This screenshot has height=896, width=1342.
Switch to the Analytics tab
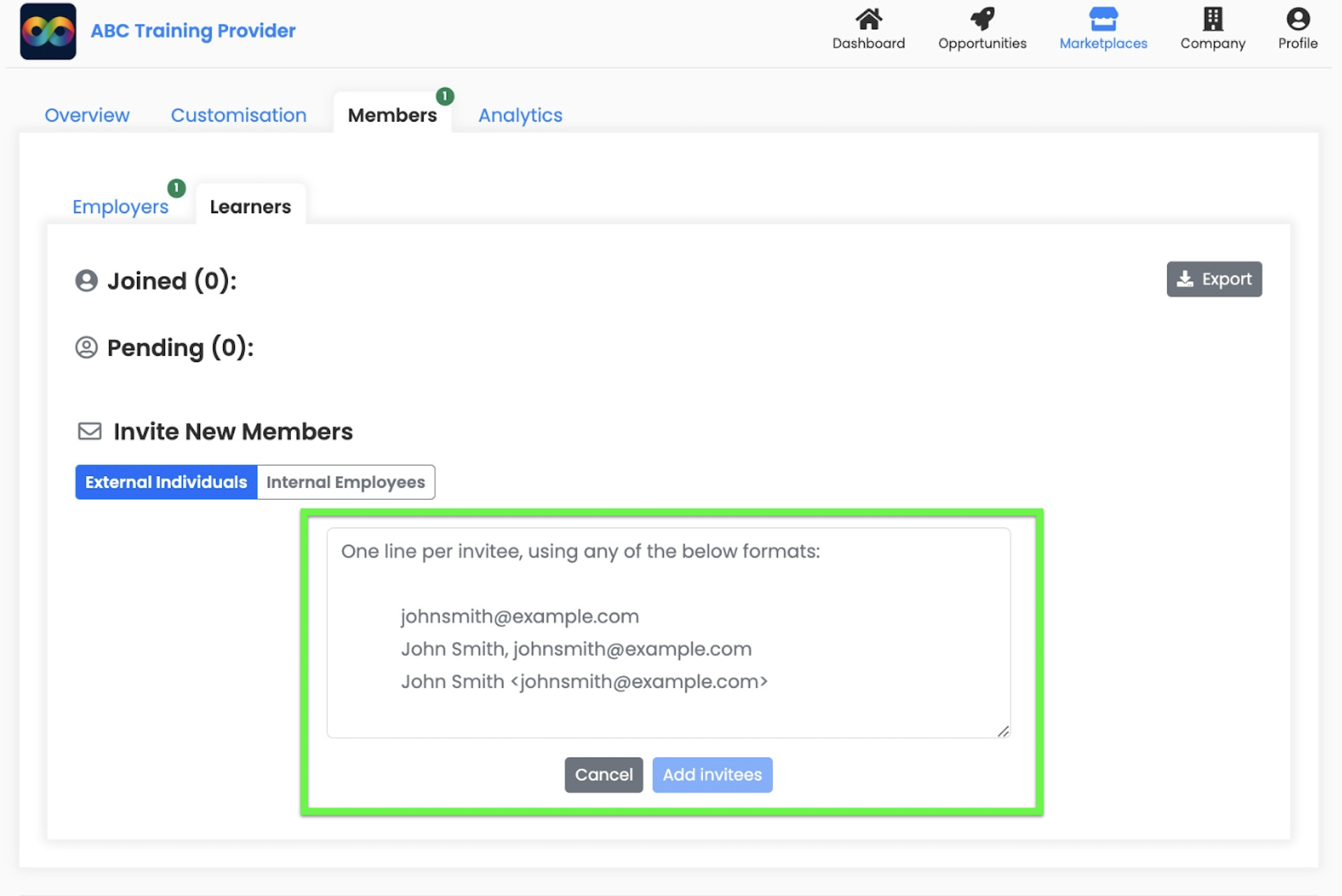coord(520,115)
